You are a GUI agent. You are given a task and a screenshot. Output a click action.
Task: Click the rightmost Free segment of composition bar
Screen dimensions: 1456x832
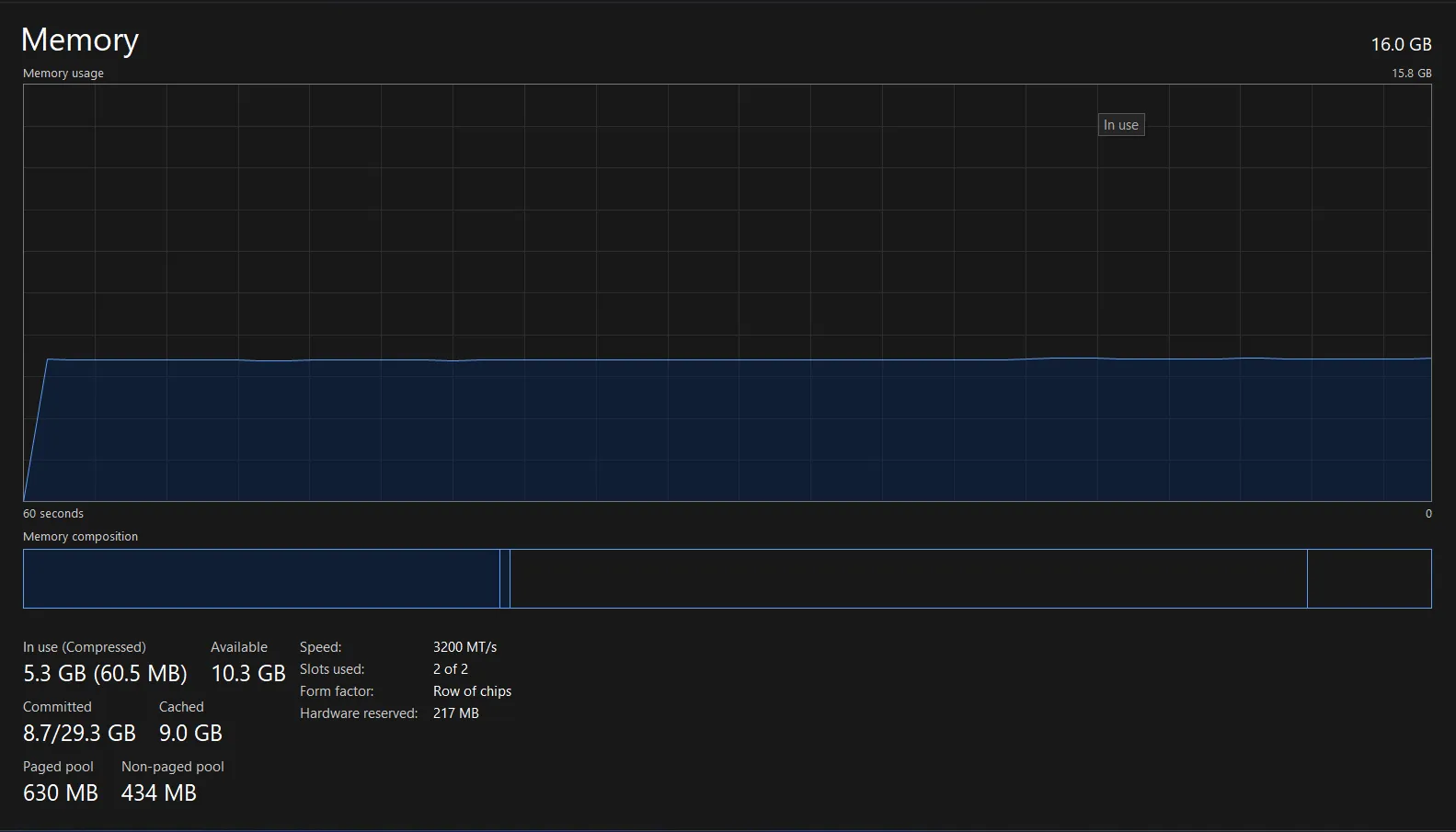(1369, 578)
